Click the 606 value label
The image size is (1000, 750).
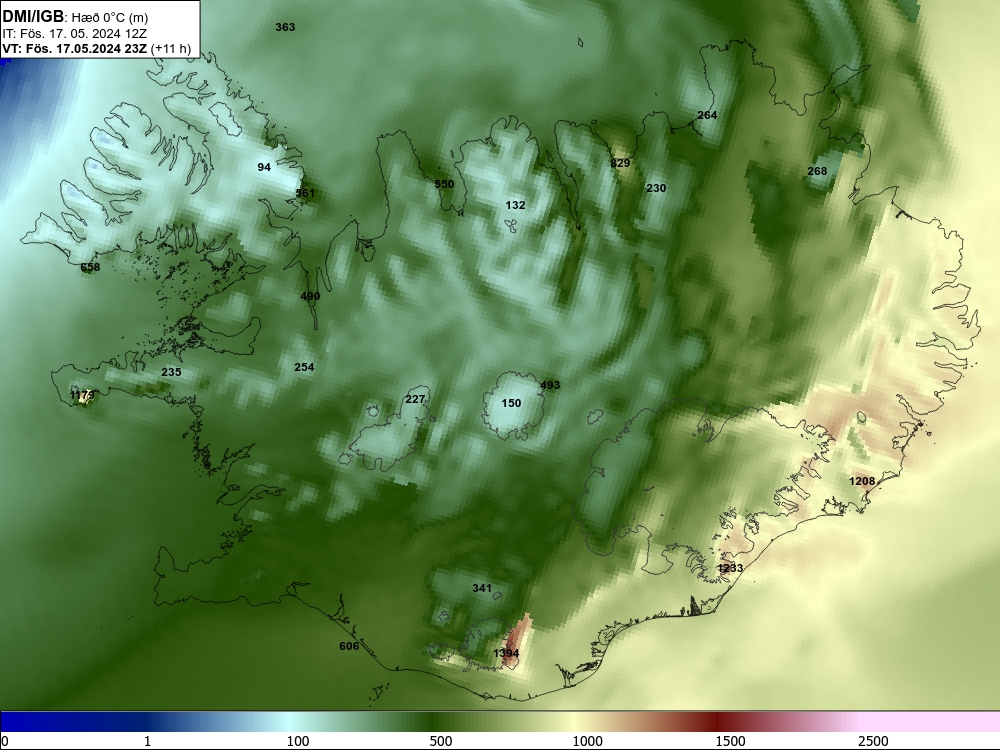349,647
